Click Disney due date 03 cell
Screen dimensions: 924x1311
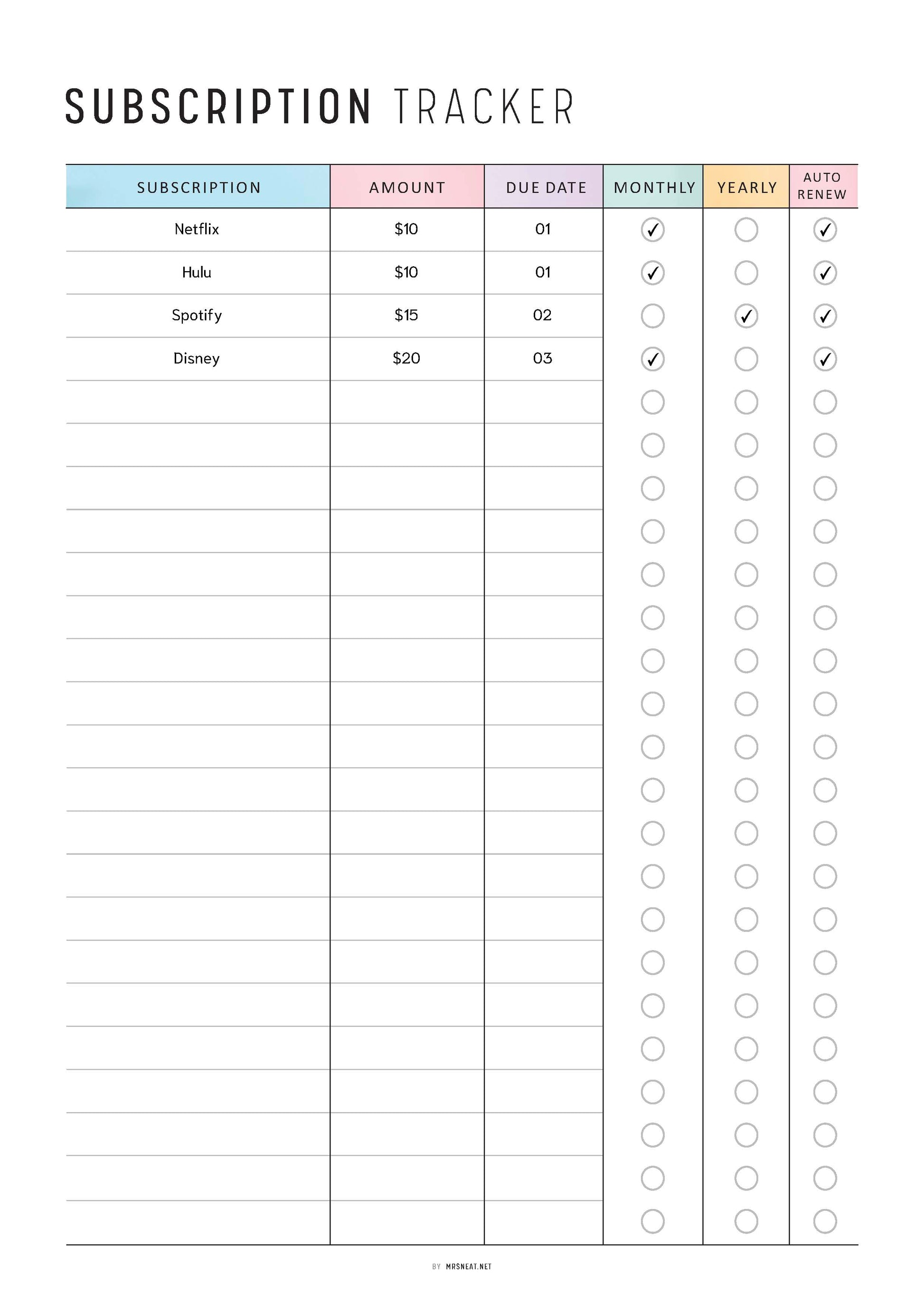click(x=543, y=358)
